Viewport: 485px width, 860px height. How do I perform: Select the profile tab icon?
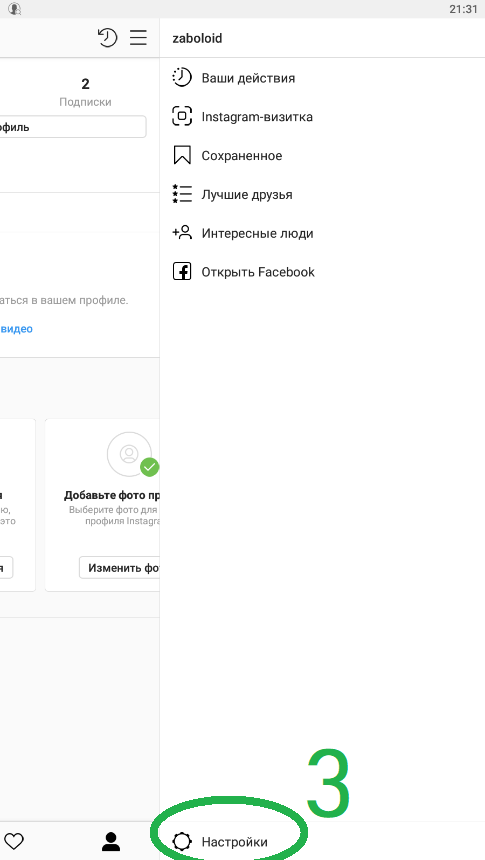point(111,841)
